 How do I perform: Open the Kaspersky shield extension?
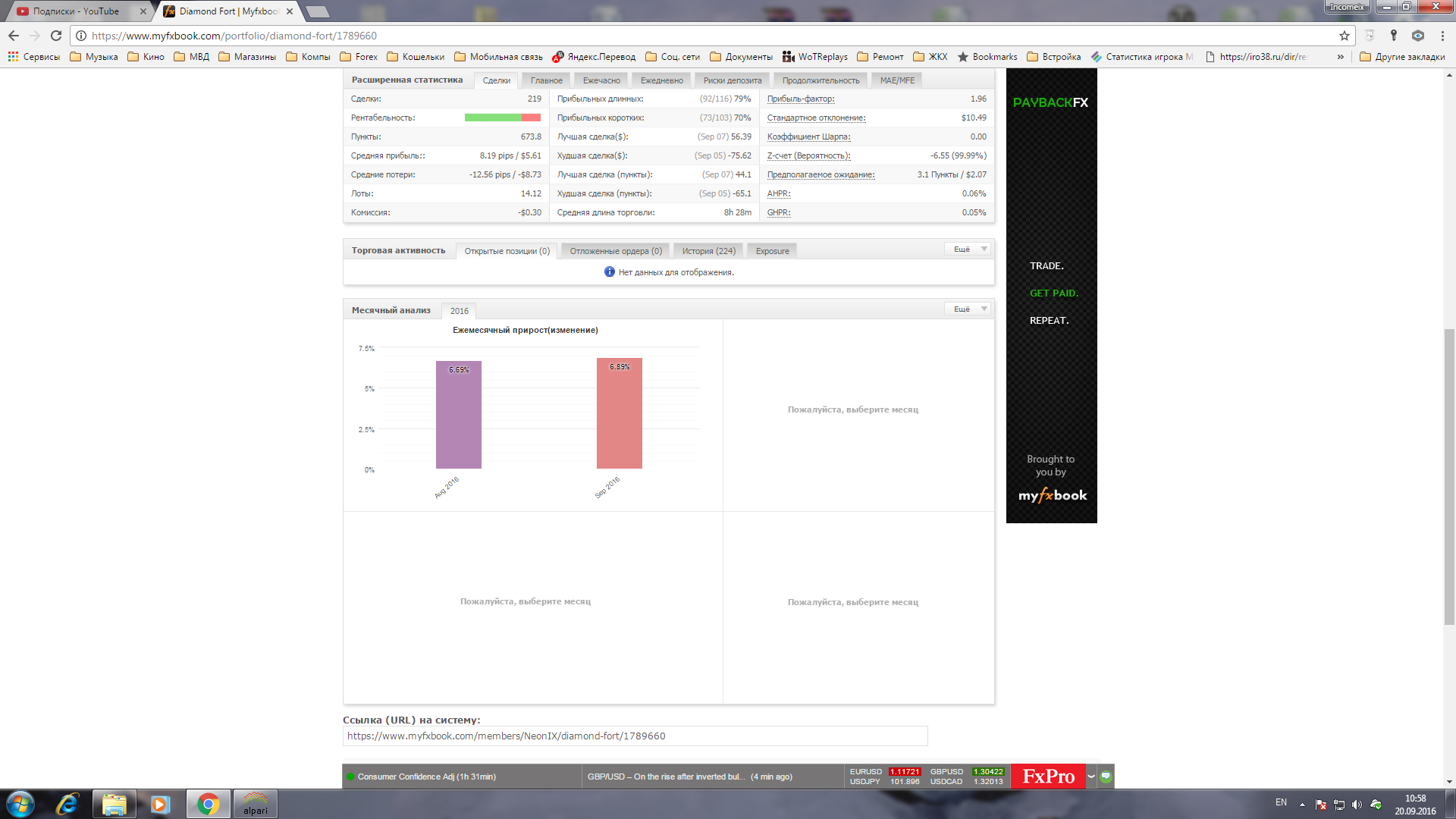[1370, 36]
